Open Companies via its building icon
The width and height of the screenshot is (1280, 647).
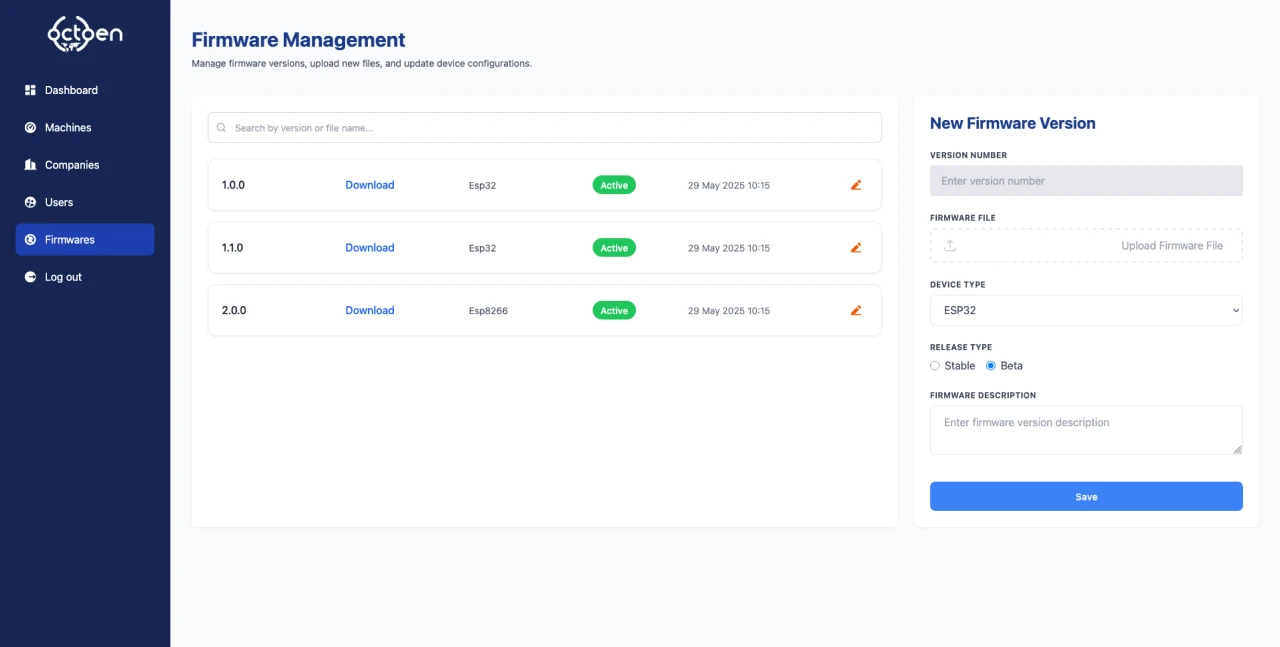29,164
